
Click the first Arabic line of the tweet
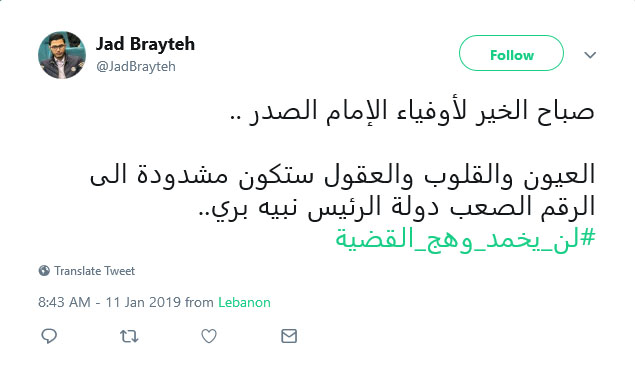tap(412, 111)
